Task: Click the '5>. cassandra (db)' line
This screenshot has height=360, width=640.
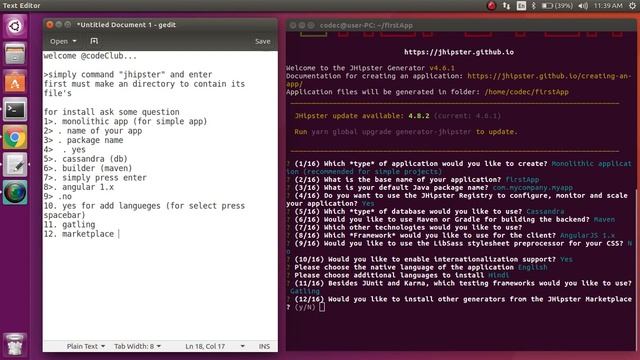Action: point(86,159)
